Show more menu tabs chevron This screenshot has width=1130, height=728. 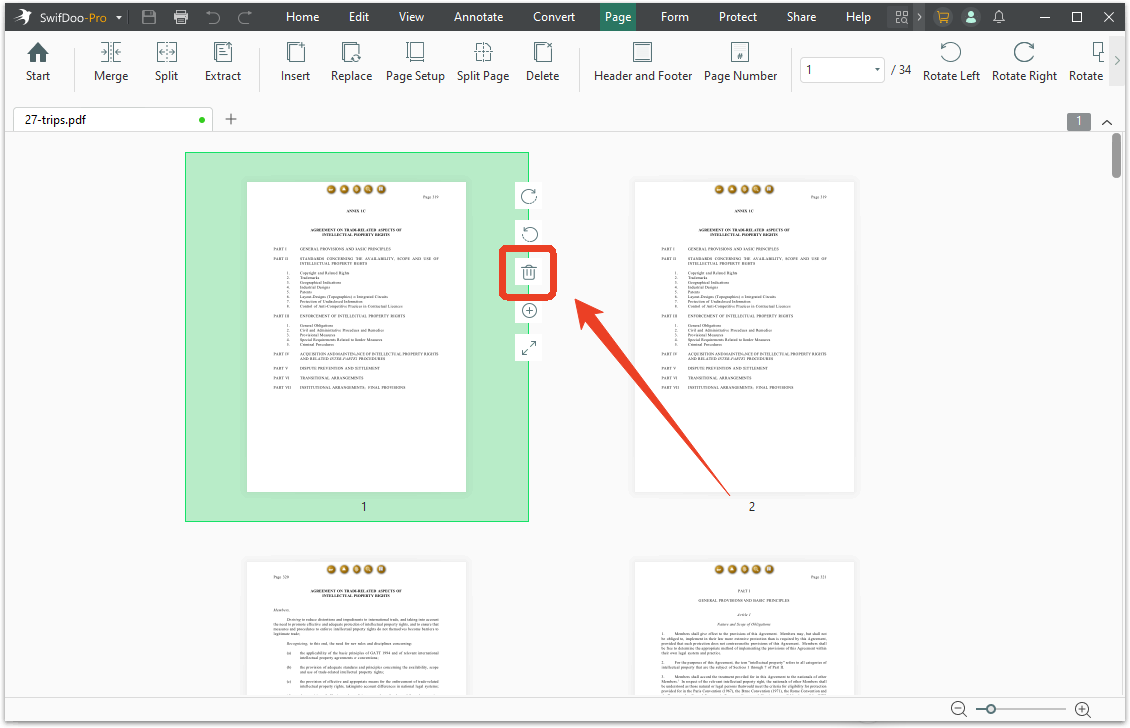coord(919,17)
